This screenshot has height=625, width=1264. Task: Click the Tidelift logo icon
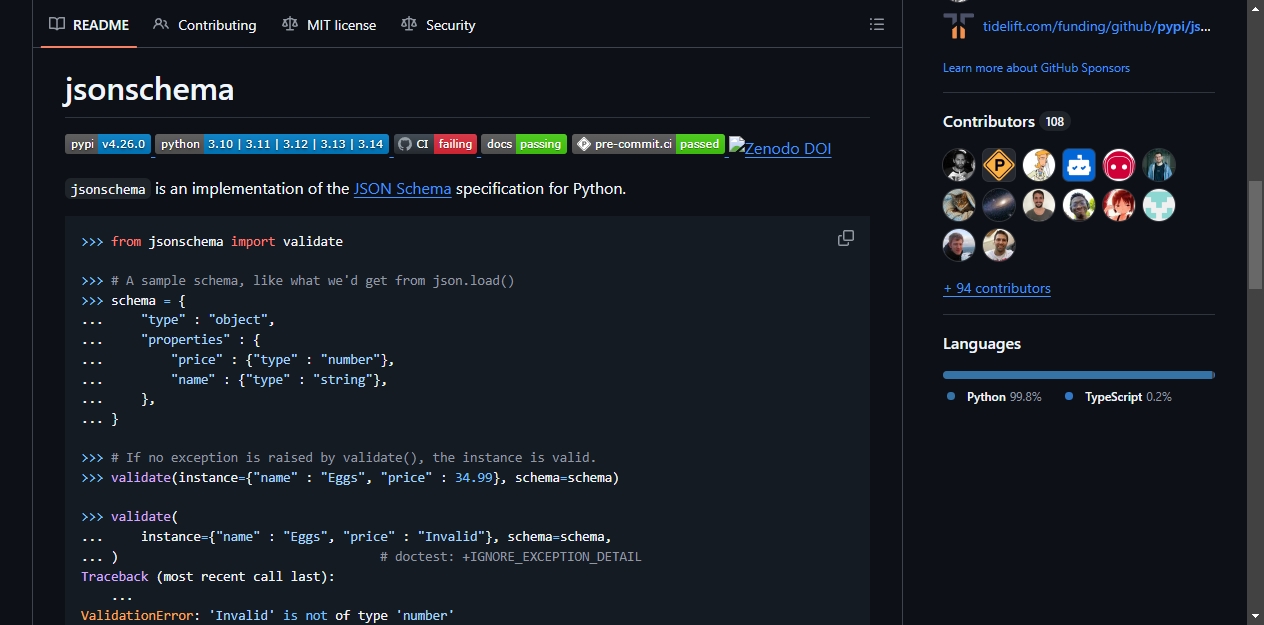point(958,26)
